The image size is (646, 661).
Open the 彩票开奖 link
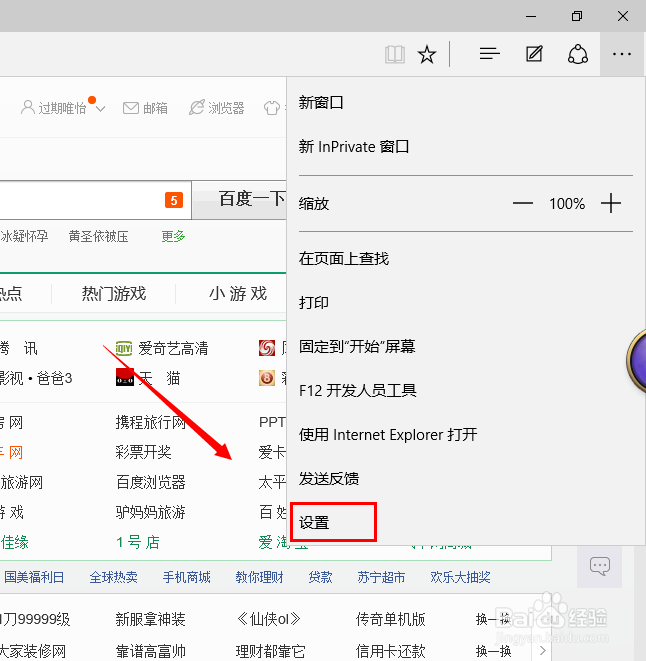click(143, 452)
